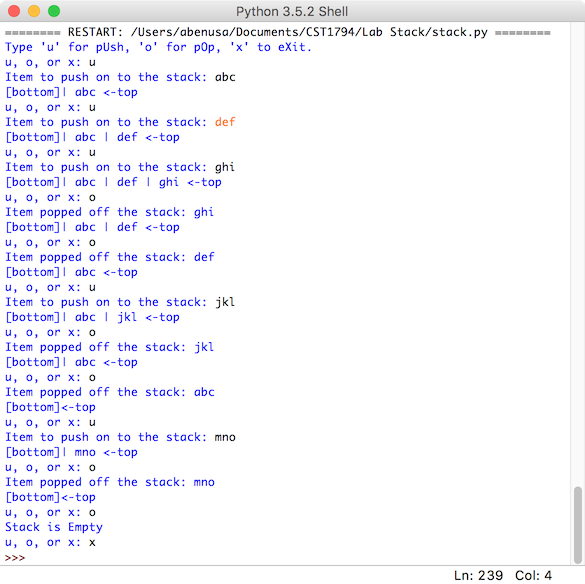
Task: Click the 'Item to push on to the stack: jkl' line
Action: pos(120,302)
